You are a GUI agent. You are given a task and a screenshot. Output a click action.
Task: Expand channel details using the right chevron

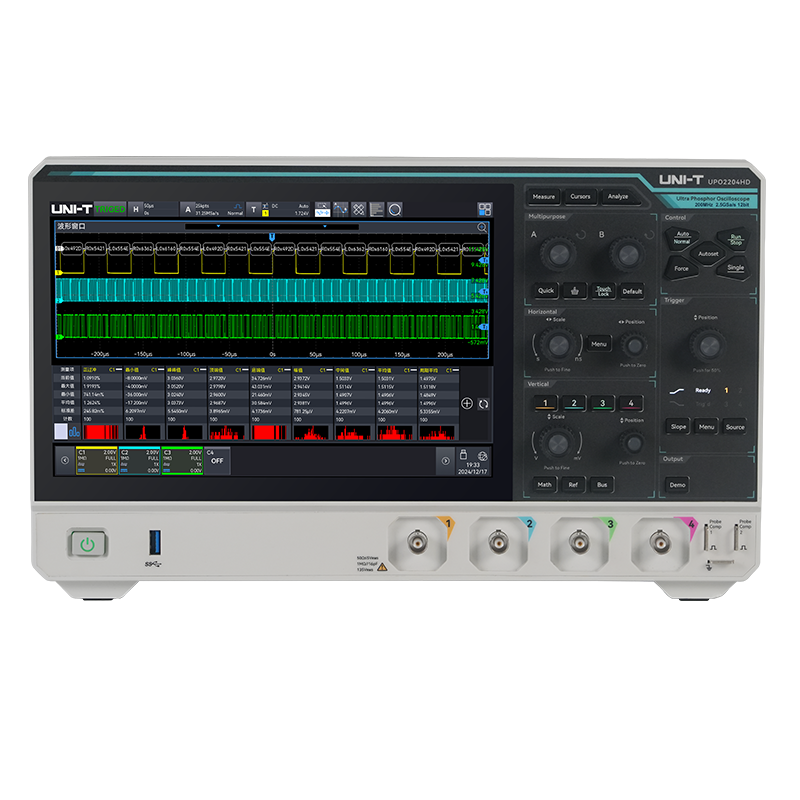445,460
